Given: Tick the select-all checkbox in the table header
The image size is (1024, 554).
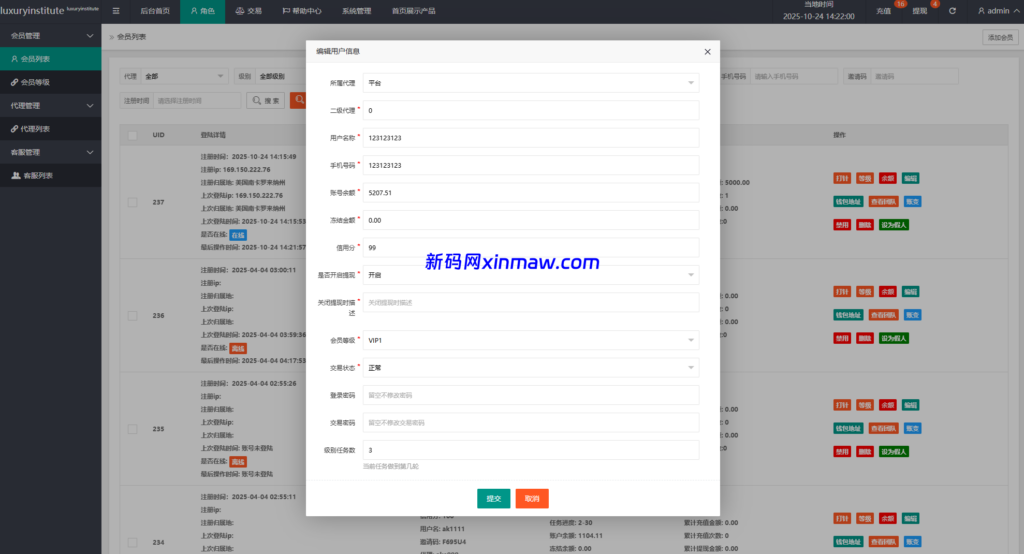Looking at the screenshot, I should point(133,135).
